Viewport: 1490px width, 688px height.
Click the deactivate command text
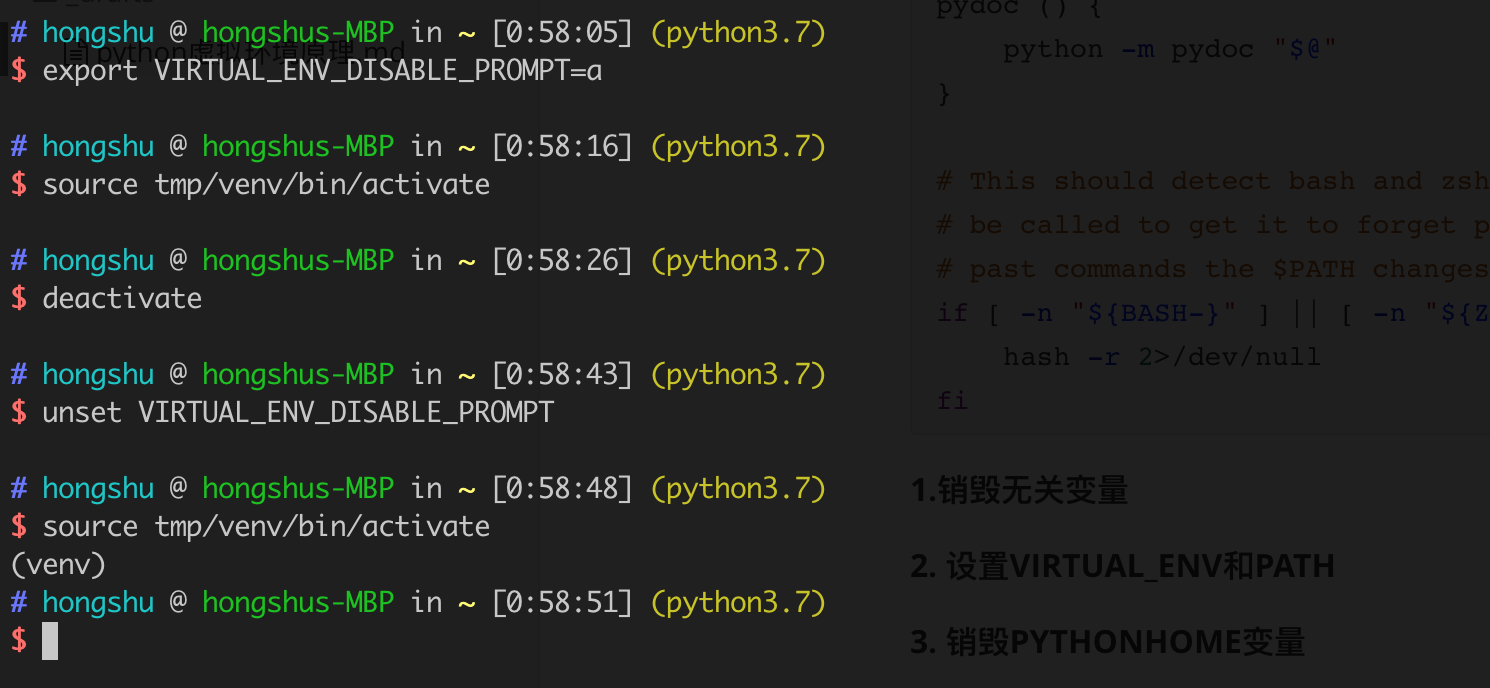pos(122,299)
